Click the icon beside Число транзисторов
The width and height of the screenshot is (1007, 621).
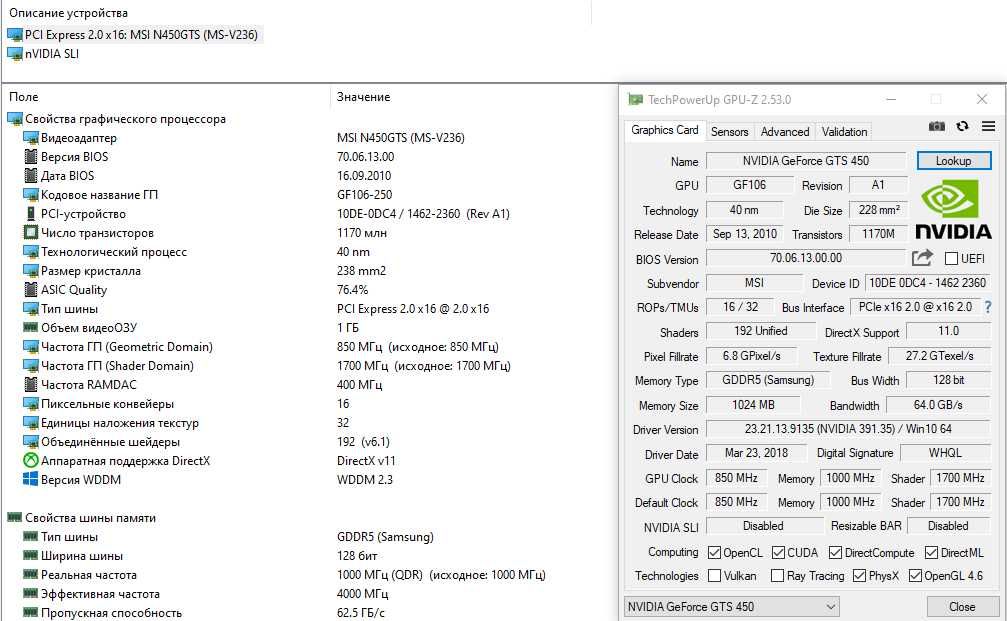tap(30, 232)
